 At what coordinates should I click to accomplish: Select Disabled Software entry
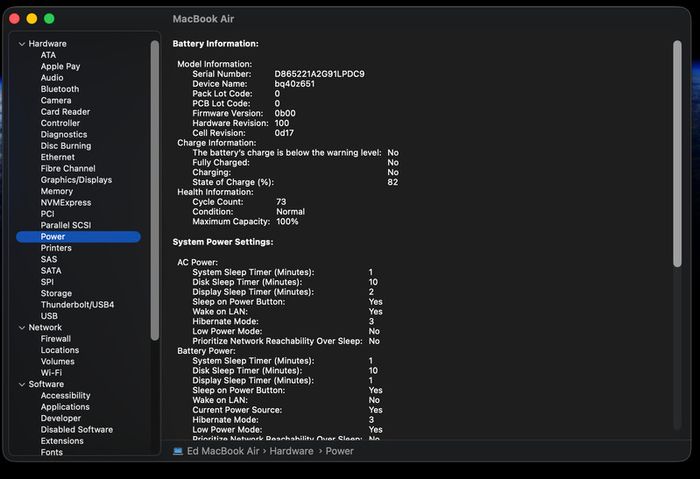pos(77,430)
